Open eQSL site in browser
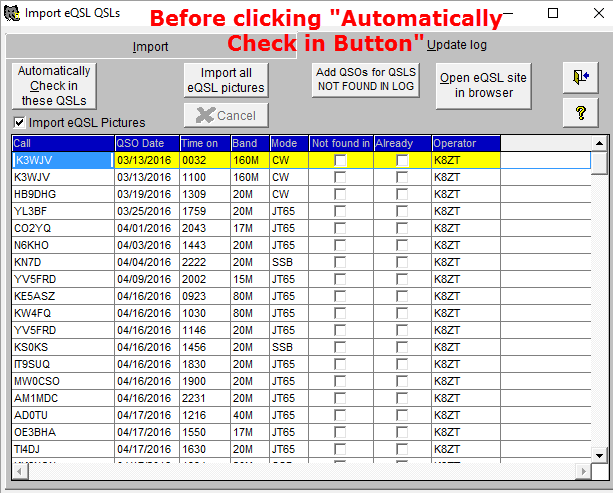The width and height of the screenshot is (613, 493). coord(483,85)
